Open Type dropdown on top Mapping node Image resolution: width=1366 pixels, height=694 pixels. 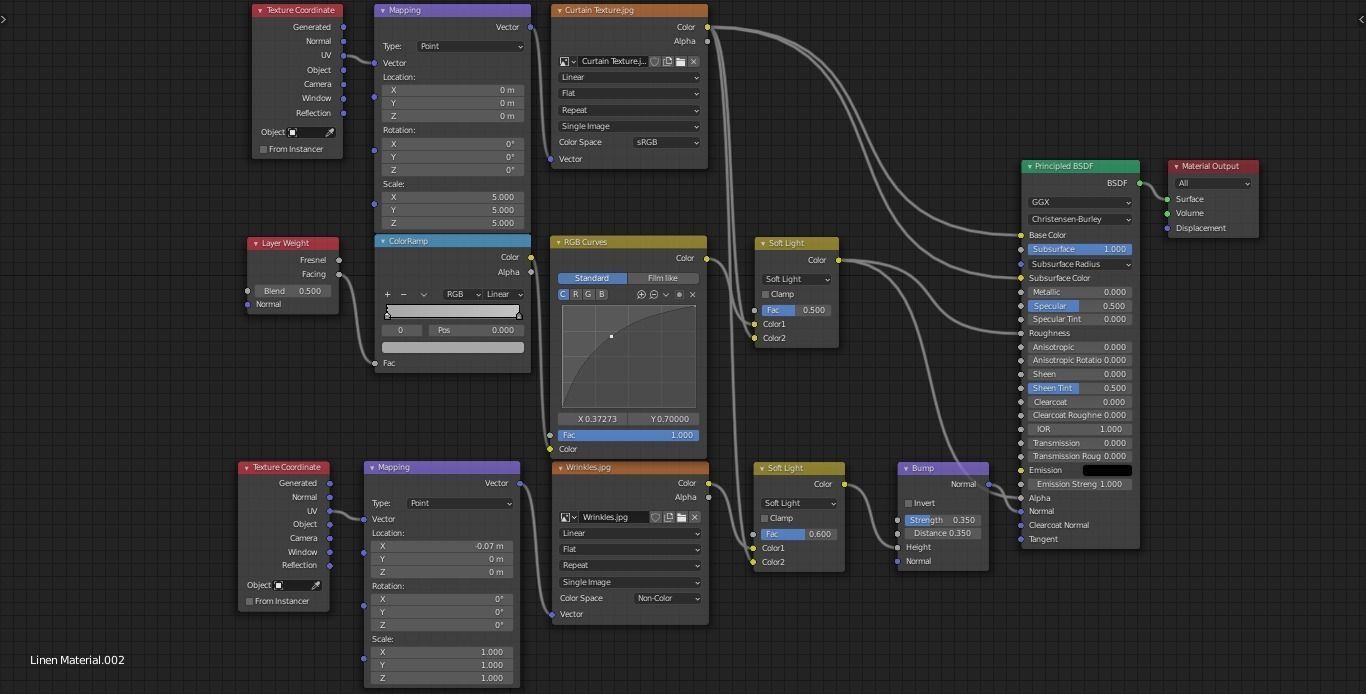click(470, 47)
